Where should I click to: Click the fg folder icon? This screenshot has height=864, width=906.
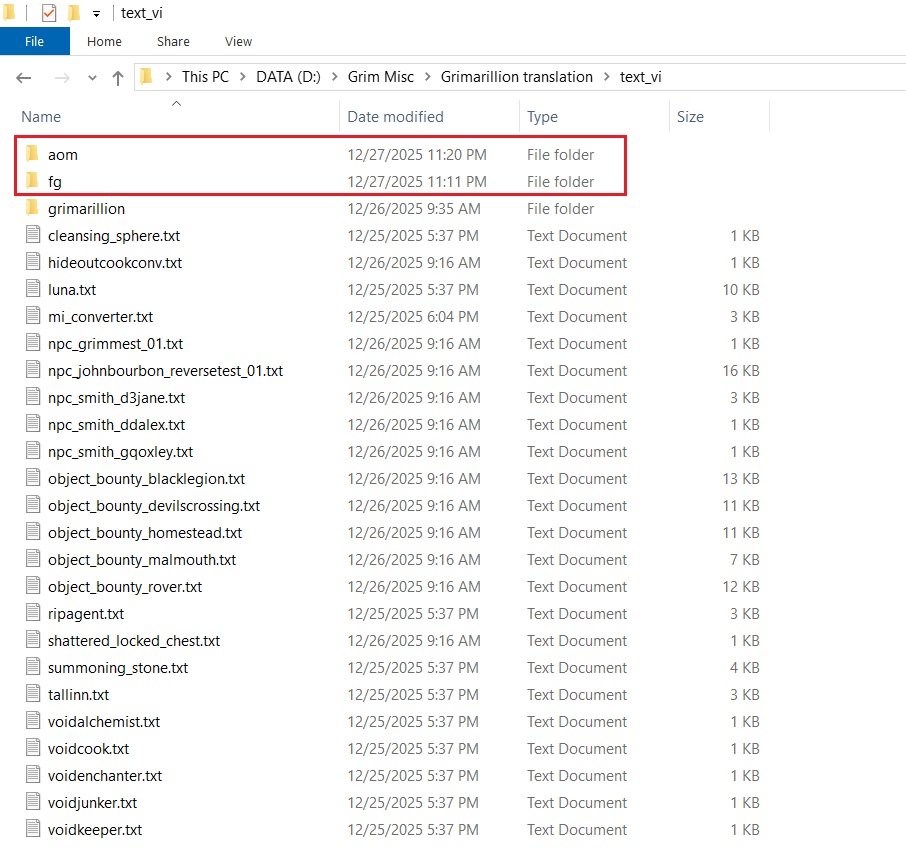(x=32, y=182)
